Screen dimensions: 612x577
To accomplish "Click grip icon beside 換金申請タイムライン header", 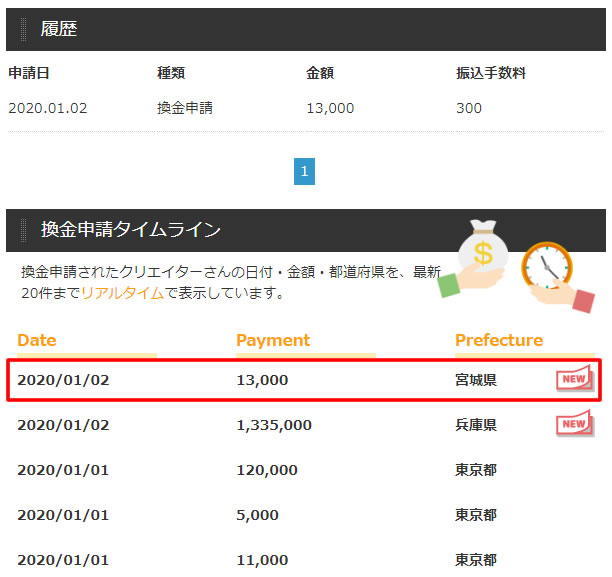I will pyautogui.click(x=24, y=230).
